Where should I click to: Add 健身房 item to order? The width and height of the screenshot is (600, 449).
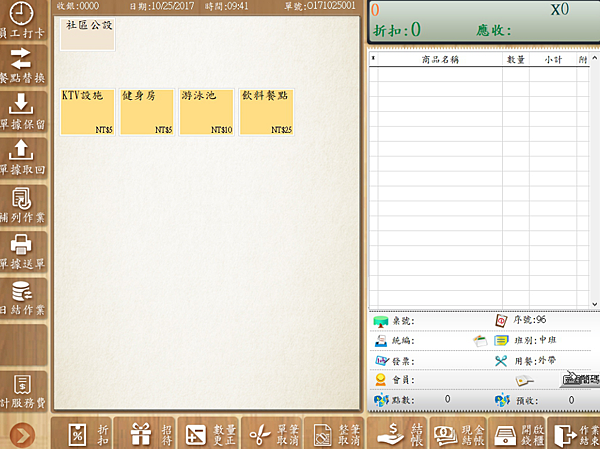coord(147,112)
